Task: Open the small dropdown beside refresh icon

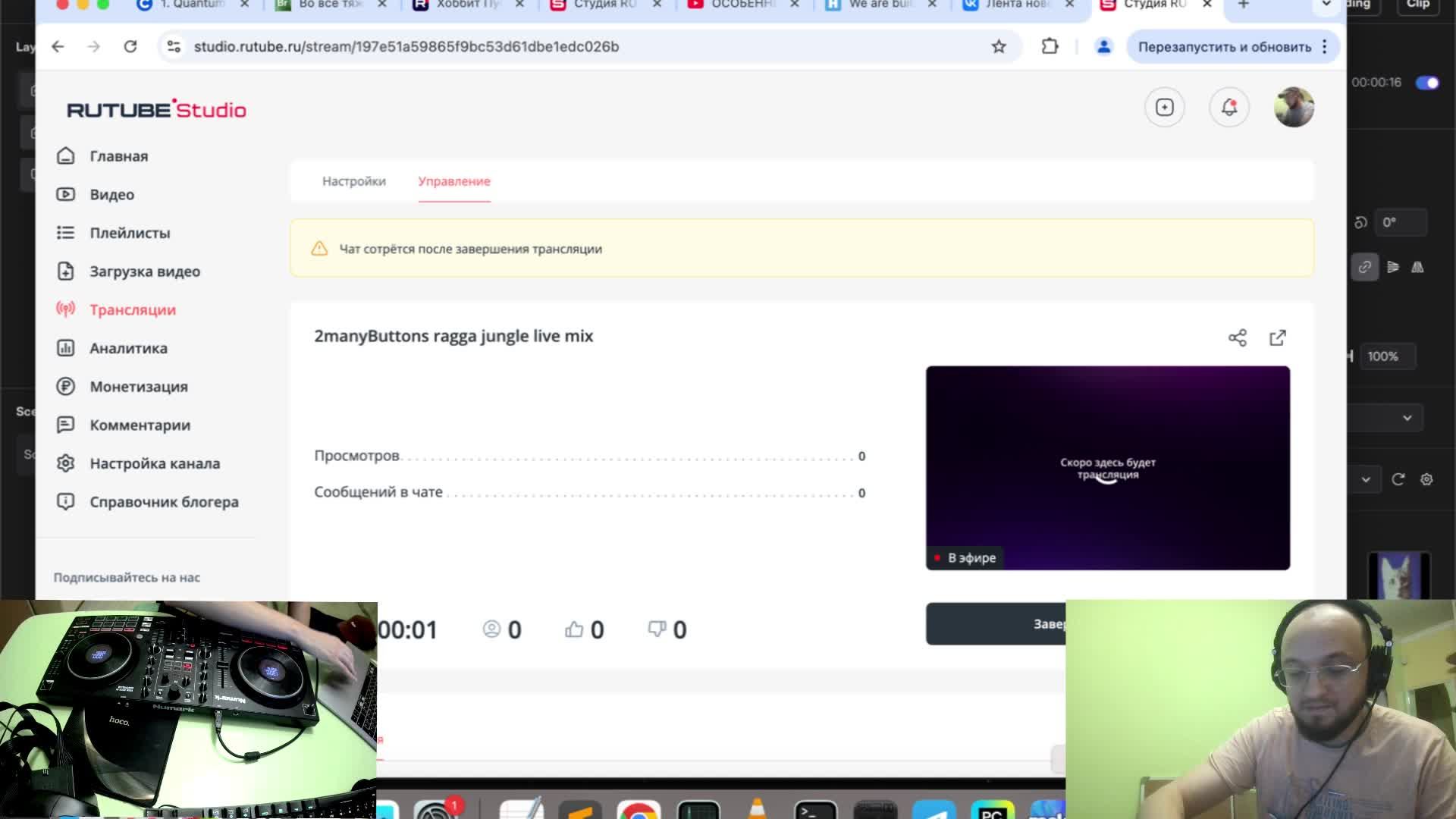Action: [1366, 479]
